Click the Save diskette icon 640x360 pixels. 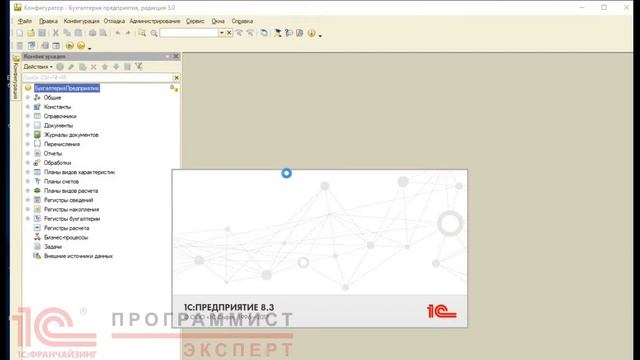42,33
